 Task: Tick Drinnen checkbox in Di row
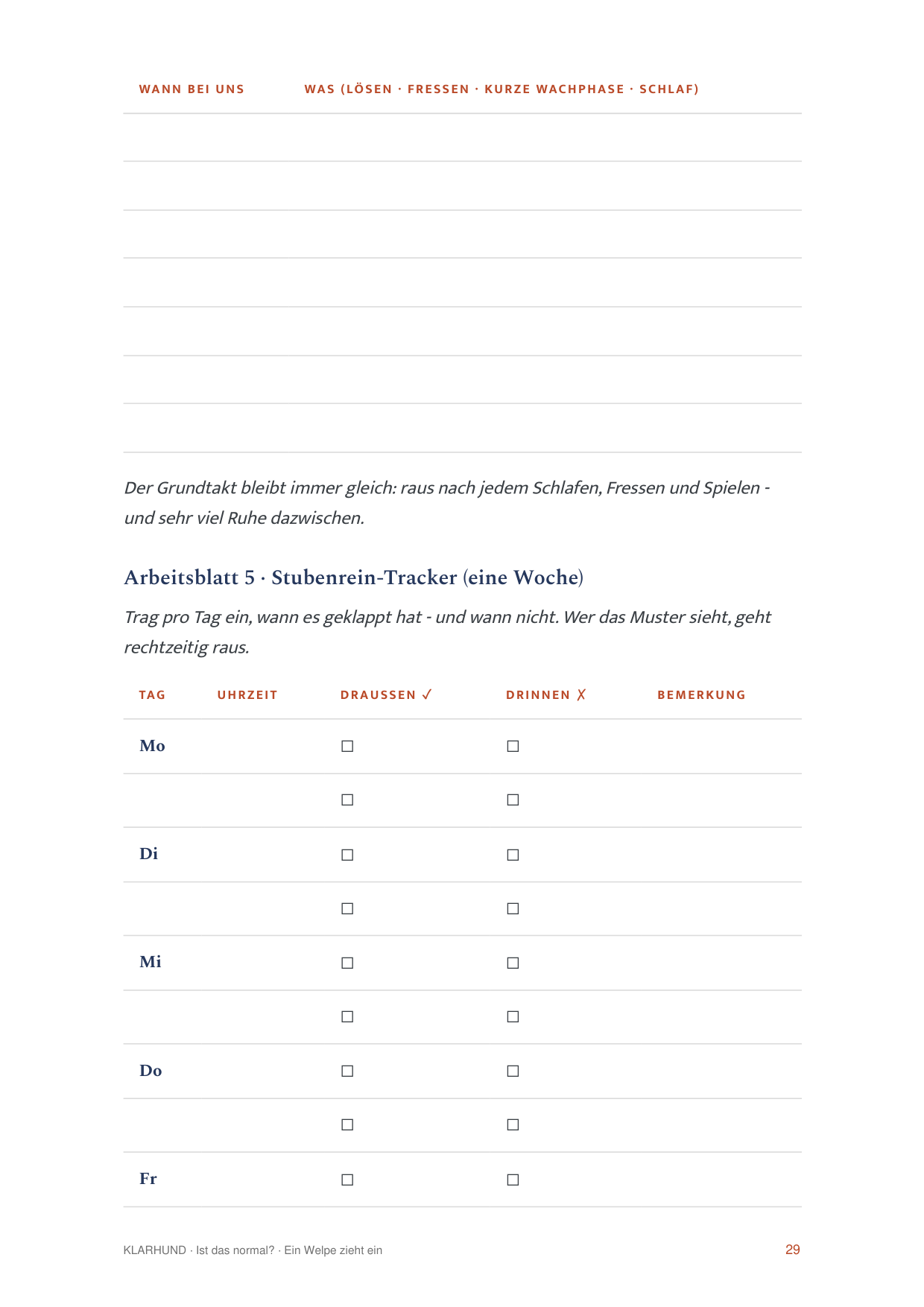click(513, 855)
